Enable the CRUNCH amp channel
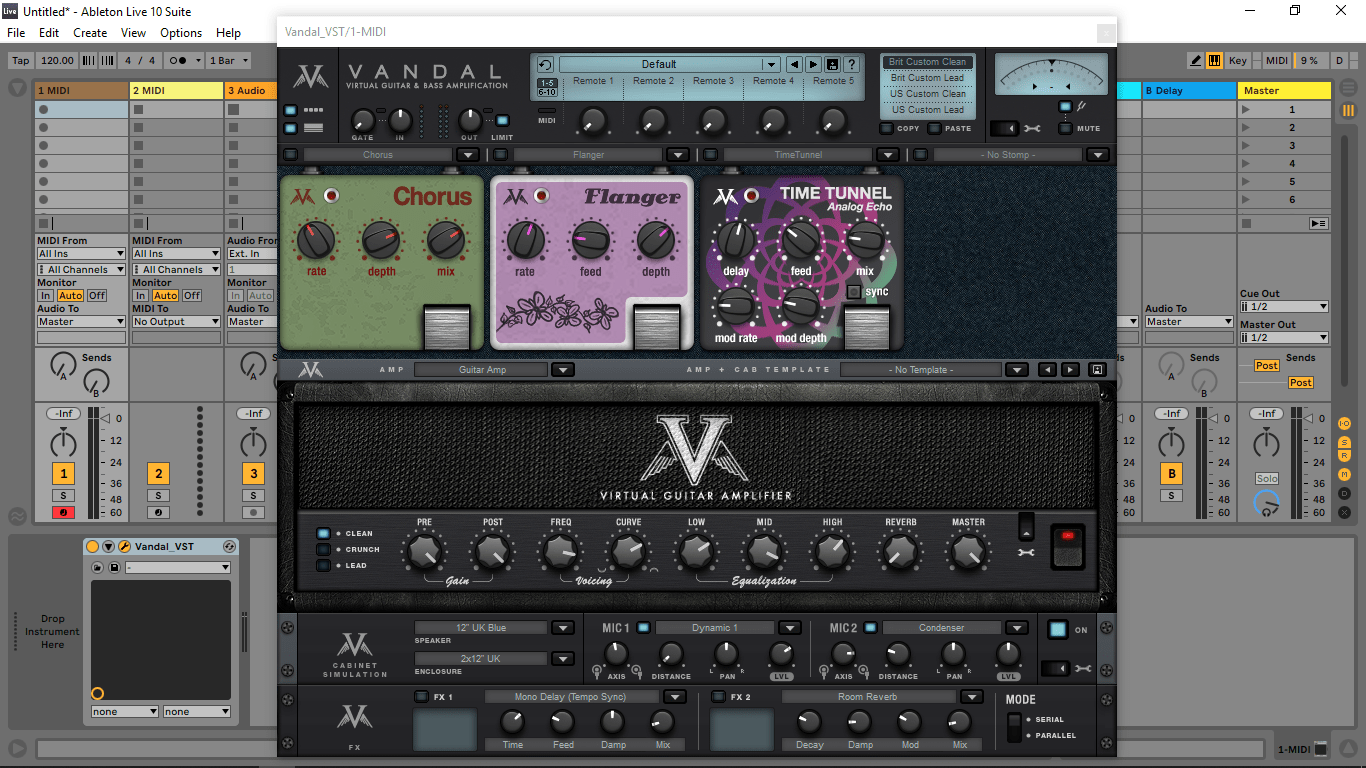 pos(324,550)
